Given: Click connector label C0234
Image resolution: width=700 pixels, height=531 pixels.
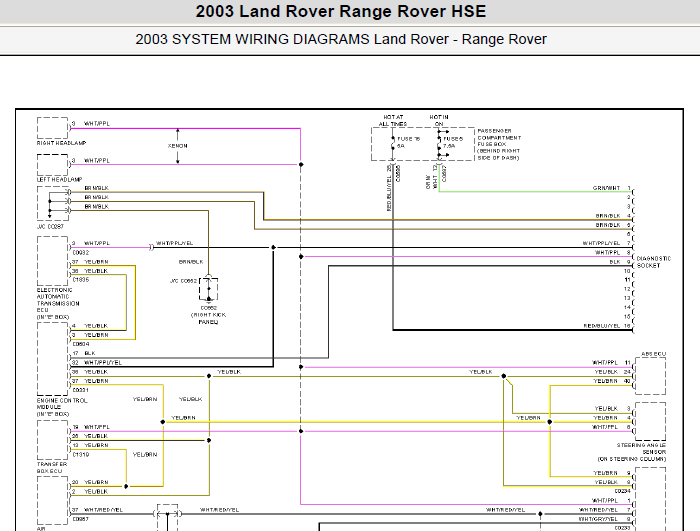Looking at the screenshot, I should point(622,491).
